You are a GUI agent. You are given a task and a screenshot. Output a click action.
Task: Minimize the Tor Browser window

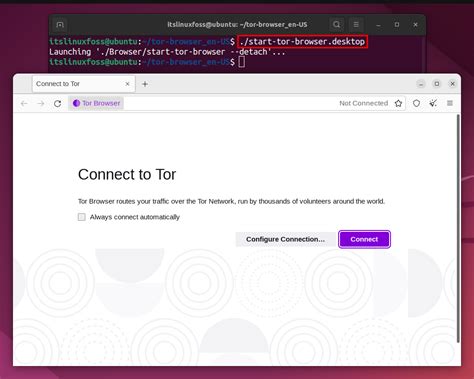(x=421, y=84)
